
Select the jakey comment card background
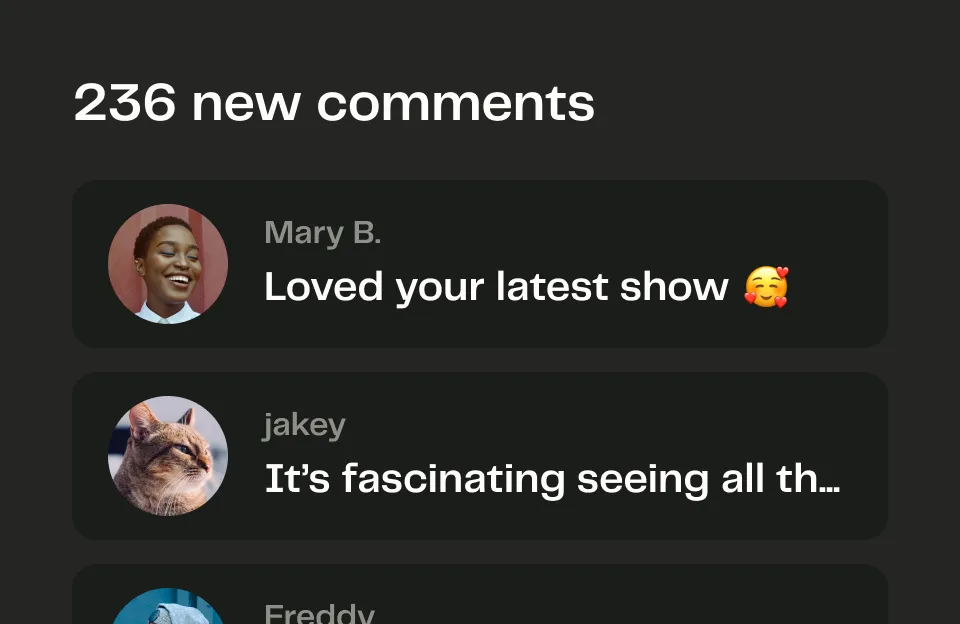click(480, 456)
